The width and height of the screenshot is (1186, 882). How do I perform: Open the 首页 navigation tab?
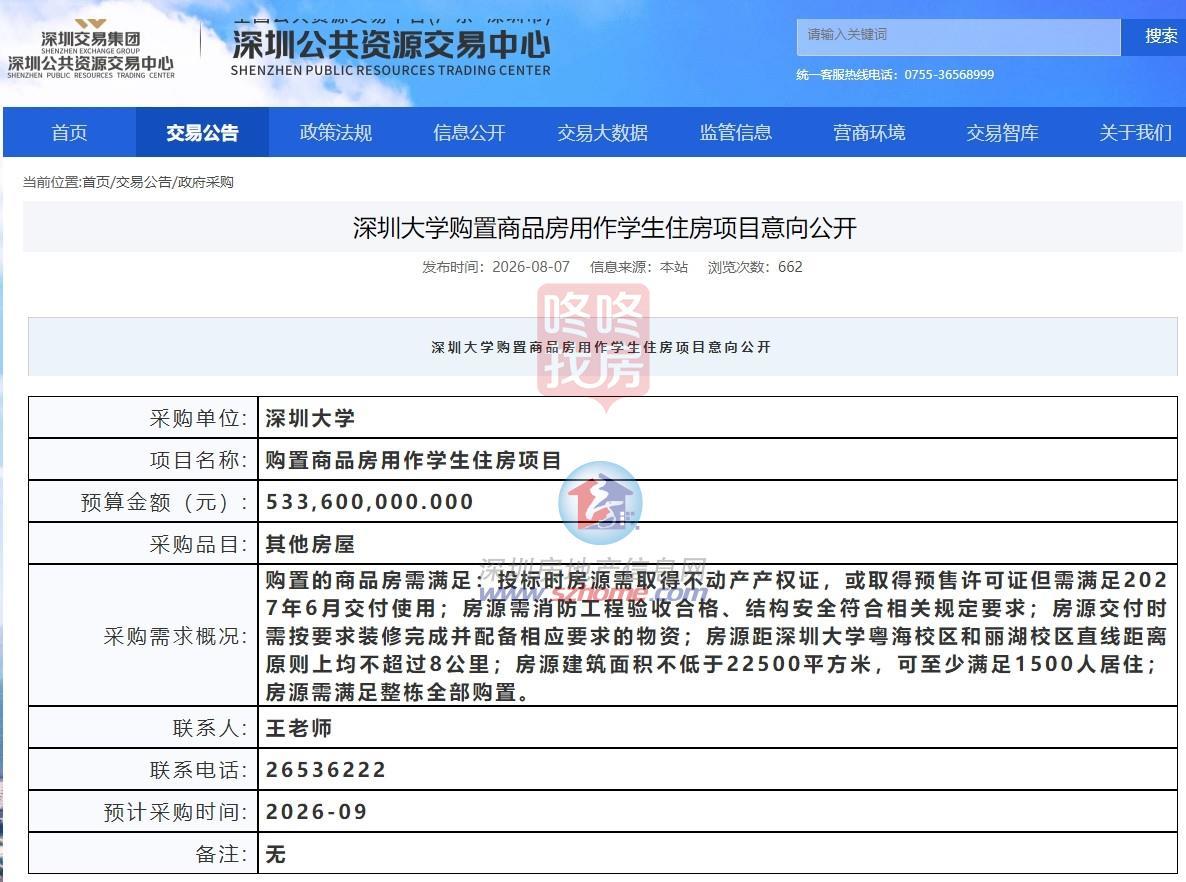(70, 132)
